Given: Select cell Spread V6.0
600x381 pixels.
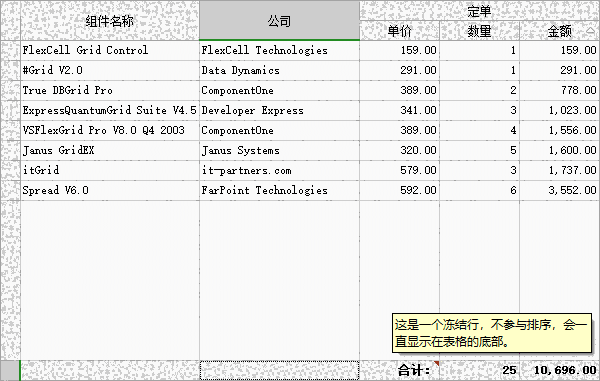Looking at the screenshot, I should (x=110, y=190).
